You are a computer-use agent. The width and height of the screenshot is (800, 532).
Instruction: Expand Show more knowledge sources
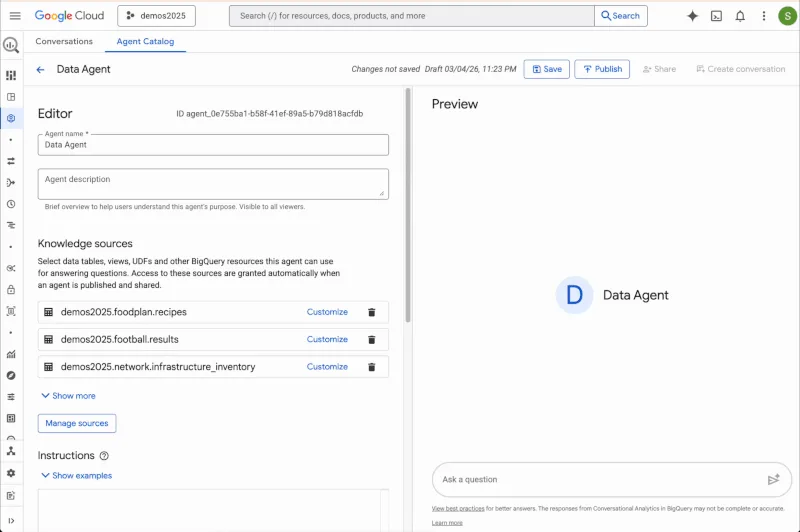click(68, 396)
